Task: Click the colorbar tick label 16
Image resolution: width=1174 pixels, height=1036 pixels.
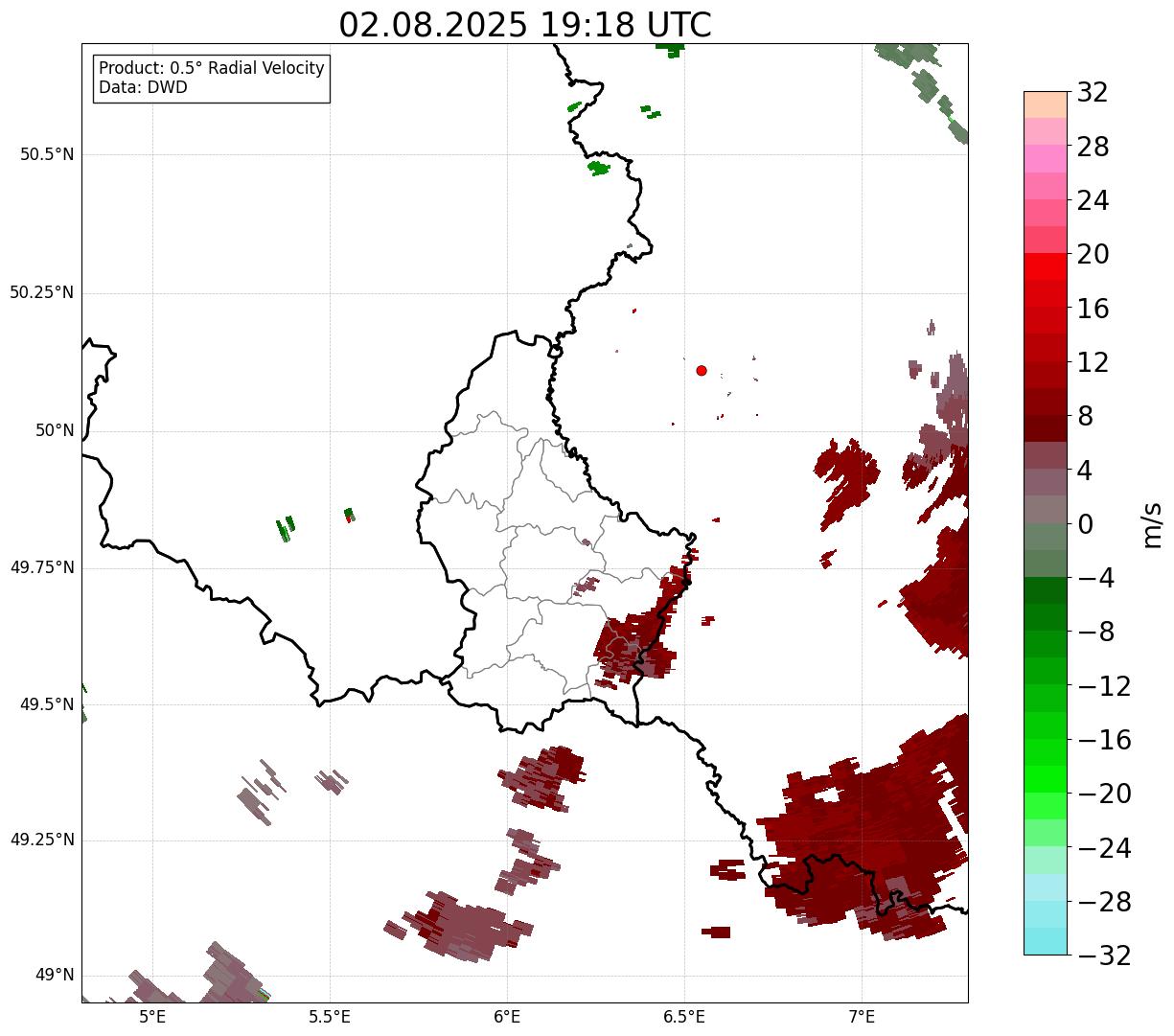Action: (x=1093, y=309)
